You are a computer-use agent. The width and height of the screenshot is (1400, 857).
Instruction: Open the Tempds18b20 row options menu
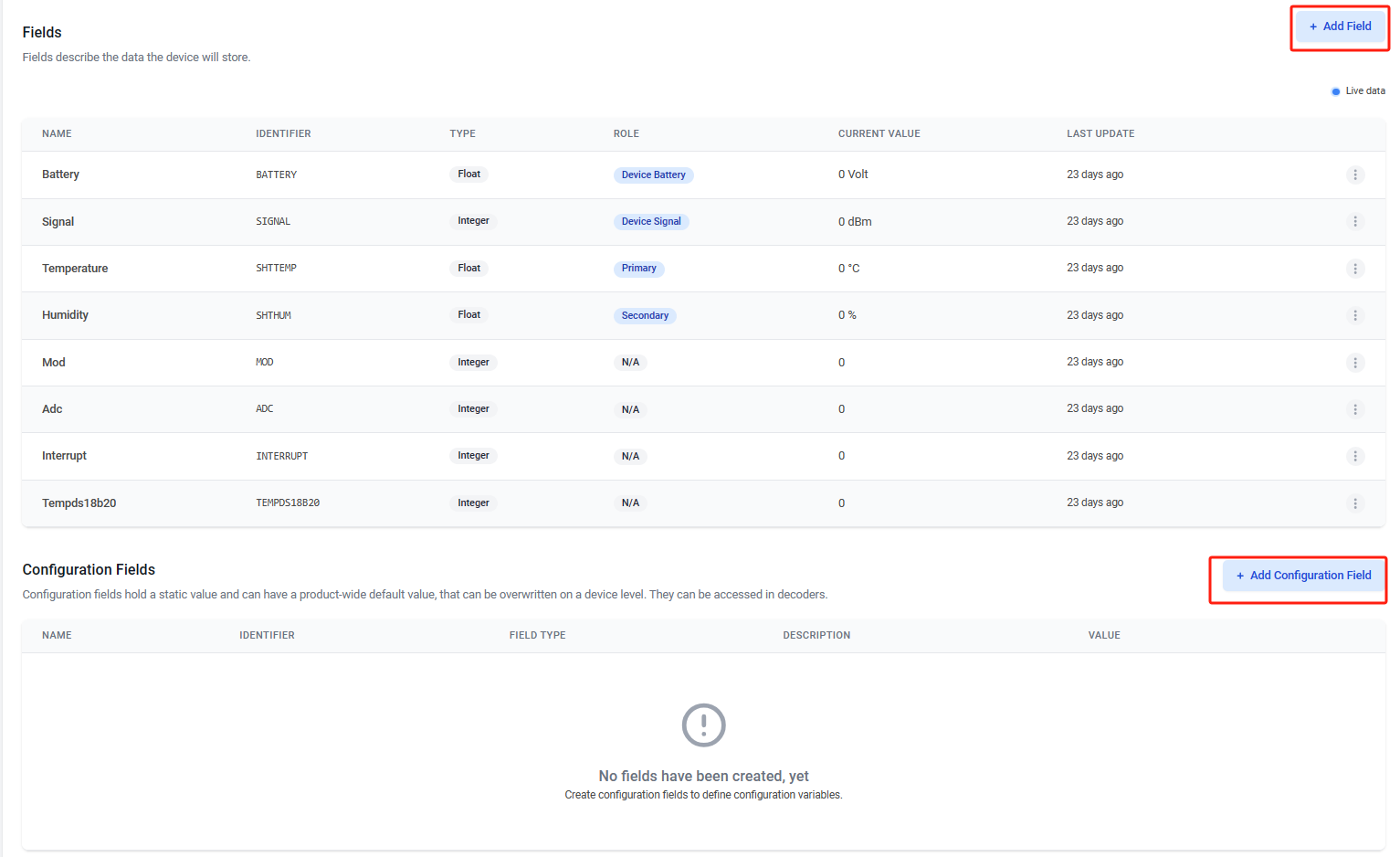1355,503
